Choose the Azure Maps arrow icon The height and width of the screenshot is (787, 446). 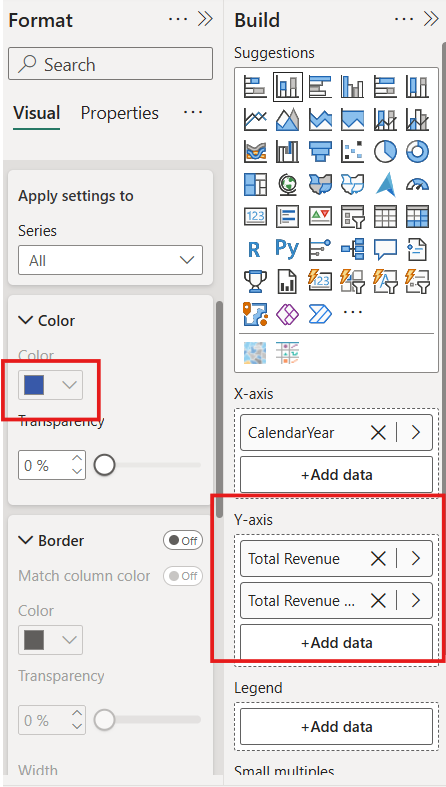(385, 184)
